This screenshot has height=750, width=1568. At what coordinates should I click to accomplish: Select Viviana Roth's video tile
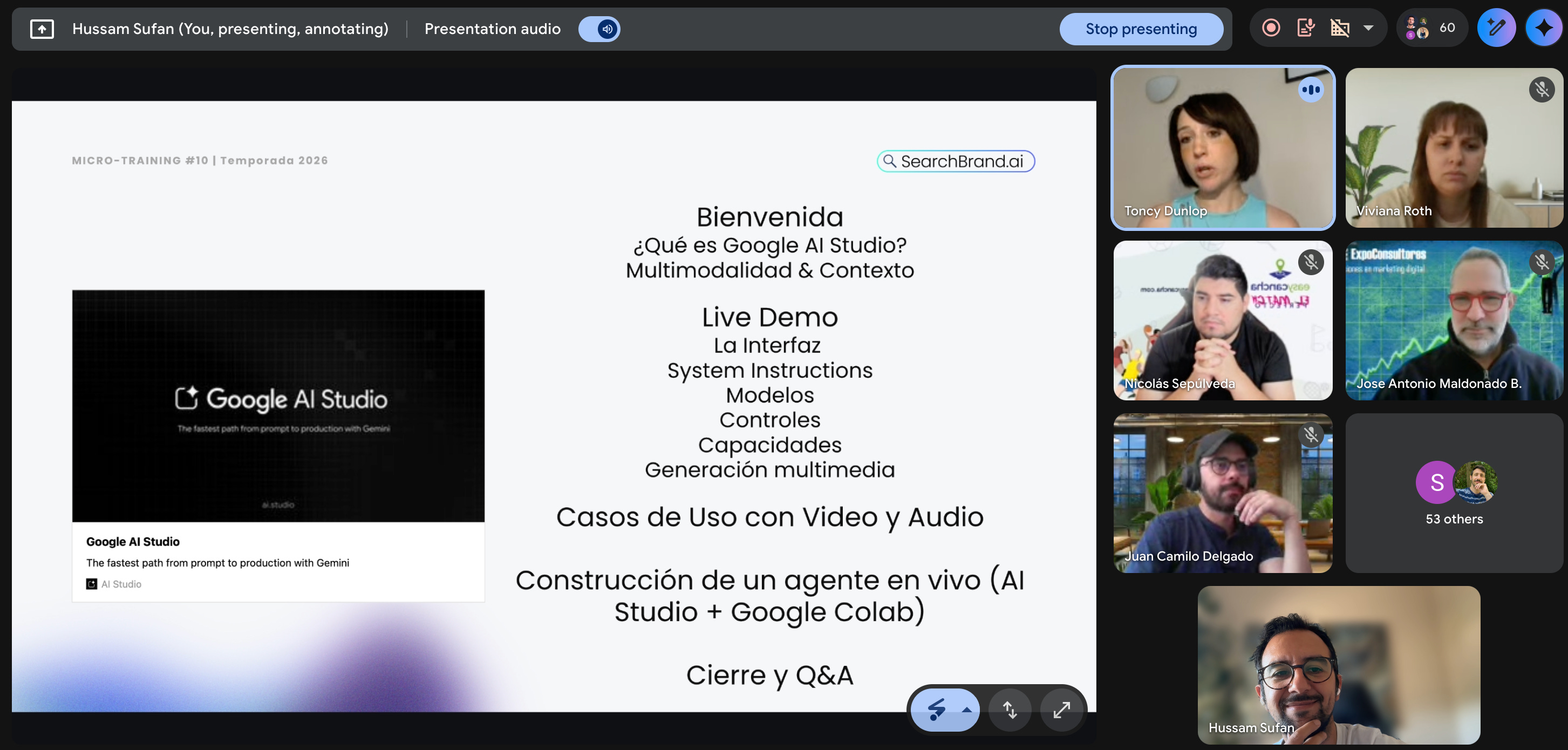coord(1454,148)
